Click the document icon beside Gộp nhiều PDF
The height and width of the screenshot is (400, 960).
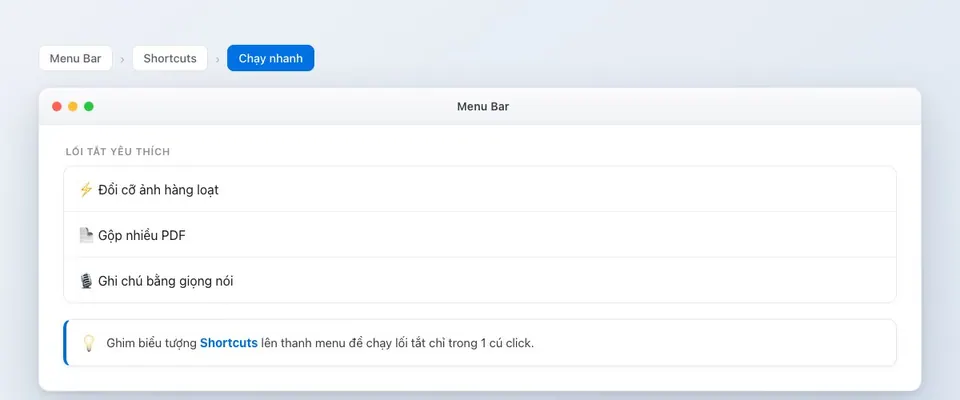coord(86,235)
